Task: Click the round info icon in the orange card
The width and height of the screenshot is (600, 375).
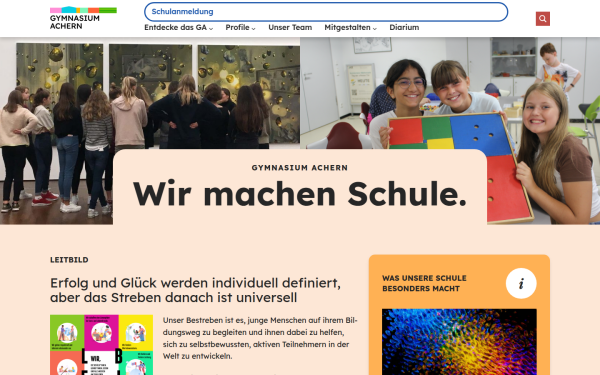Action: 521,284
